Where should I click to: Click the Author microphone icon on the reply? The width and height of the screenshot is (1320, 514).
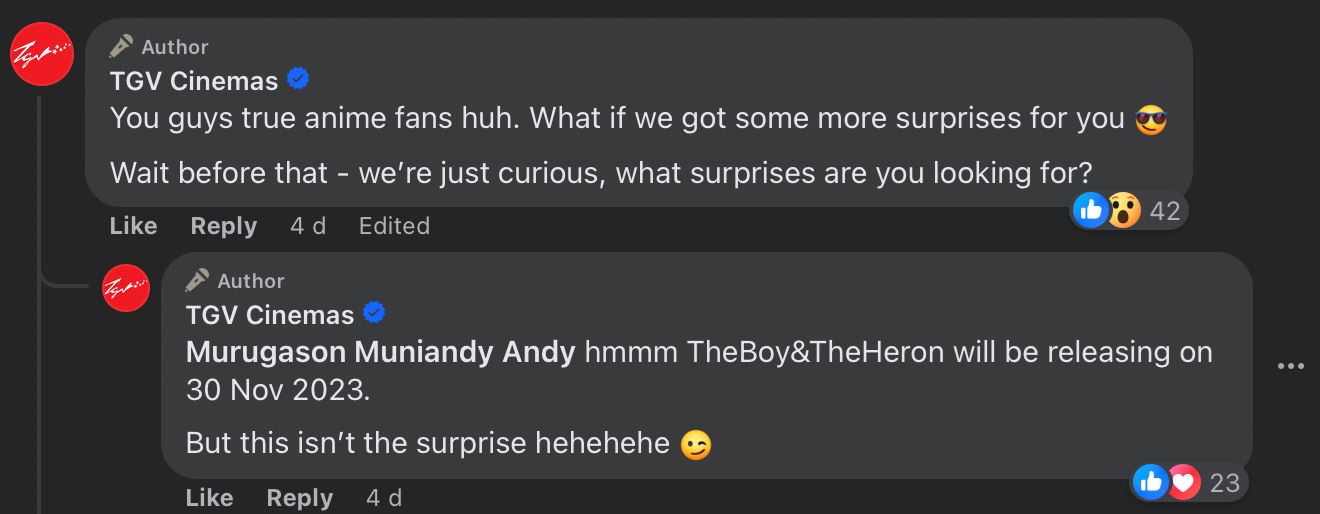pos(198,280)
